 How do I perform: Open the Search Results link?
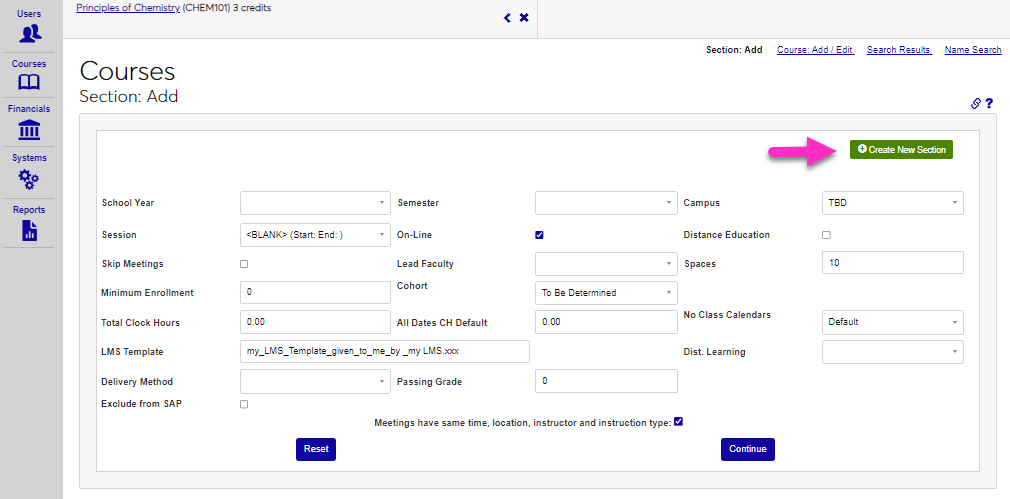[899, 50]
